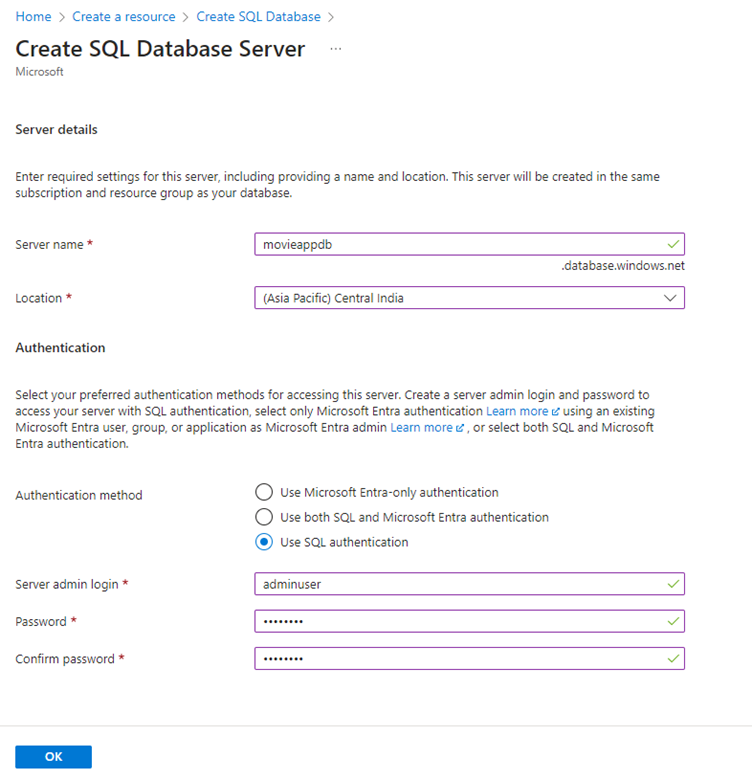Screen dimensions: 752x780
Task: Click the Password field validation checkmark
Action: pyautogui.click(x=673, y=621)
